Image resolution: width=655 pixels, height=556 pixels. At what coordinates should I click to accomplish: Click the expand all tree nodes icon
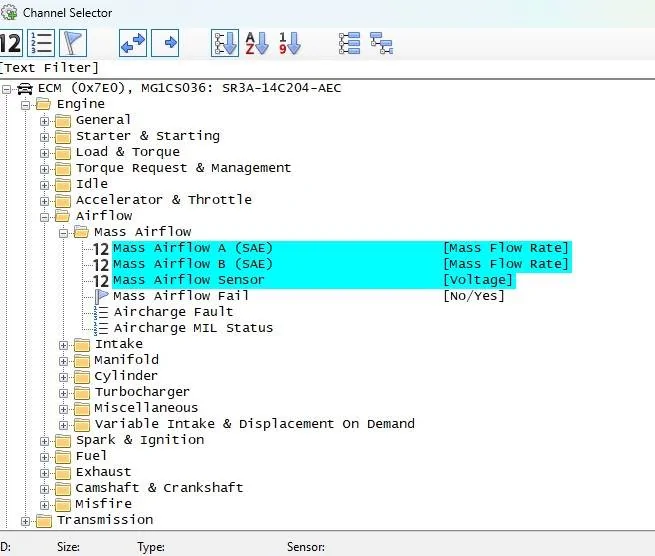point(349,43)
